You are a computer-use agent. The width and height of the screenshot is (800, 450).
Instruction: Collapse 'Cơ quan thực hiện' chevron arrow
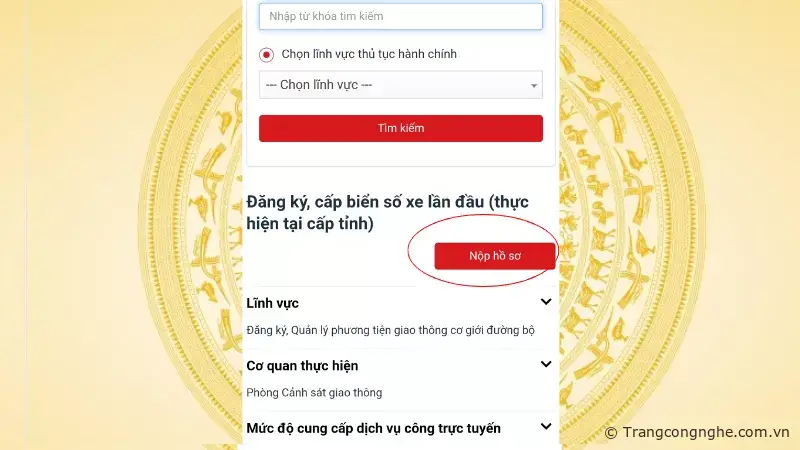click(546, 364)
